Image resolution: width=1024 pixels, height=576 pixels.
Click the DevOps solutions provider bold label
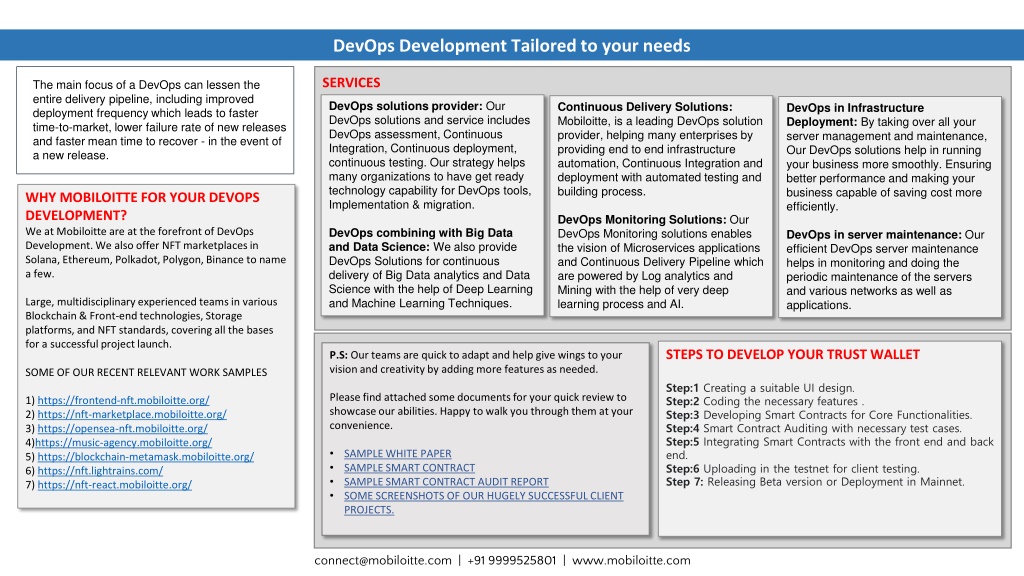(x=406, y=106)
